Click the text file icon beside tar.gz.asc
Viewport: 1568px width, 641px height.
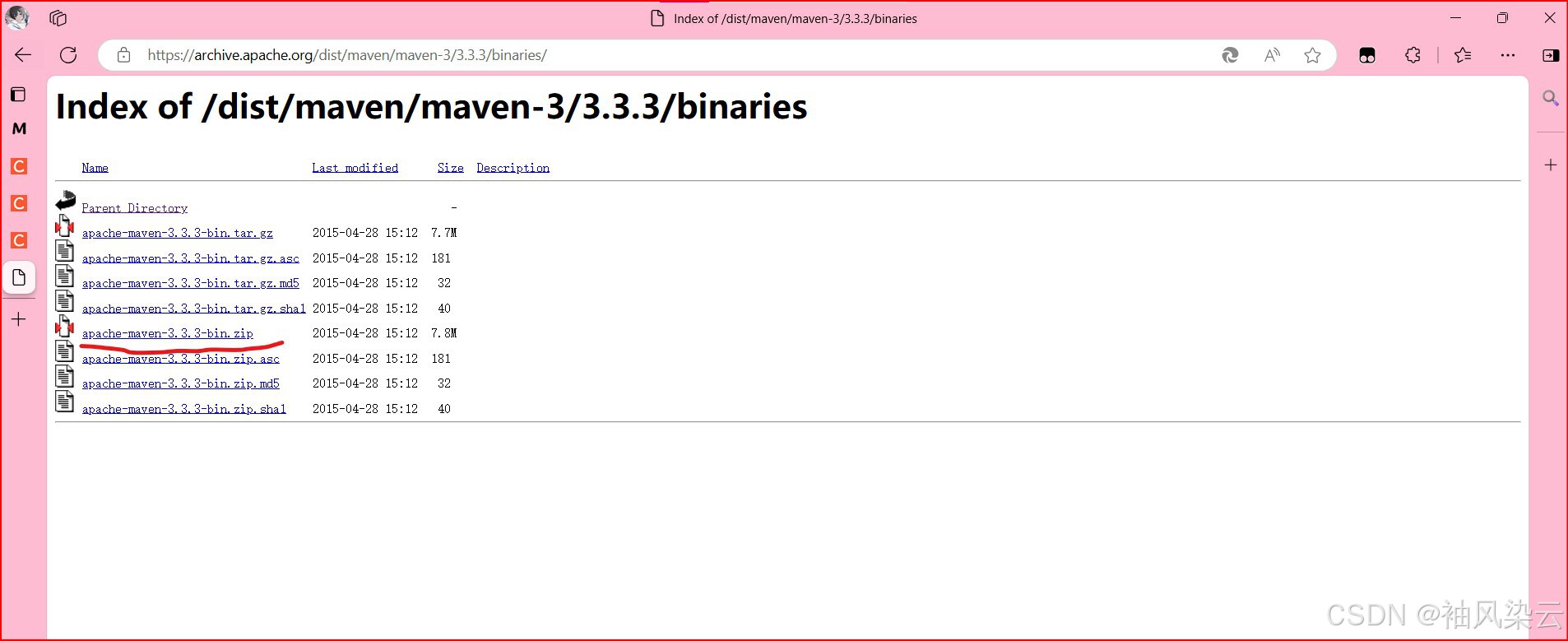[65, 251]
